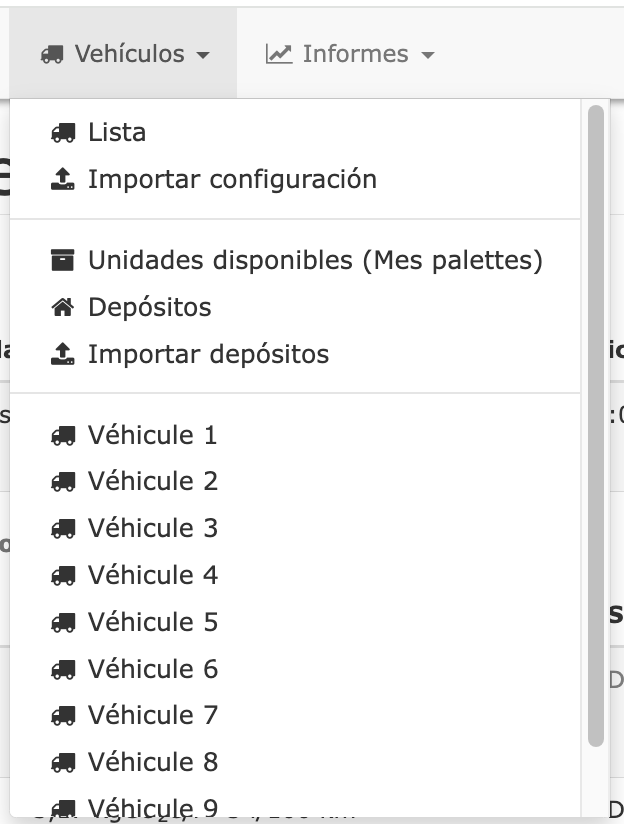The height and width of the screenshot is (824, 624).
Task: Click the truck icon beside Lista
Action: pyautogui.click(x=63, y=133)
